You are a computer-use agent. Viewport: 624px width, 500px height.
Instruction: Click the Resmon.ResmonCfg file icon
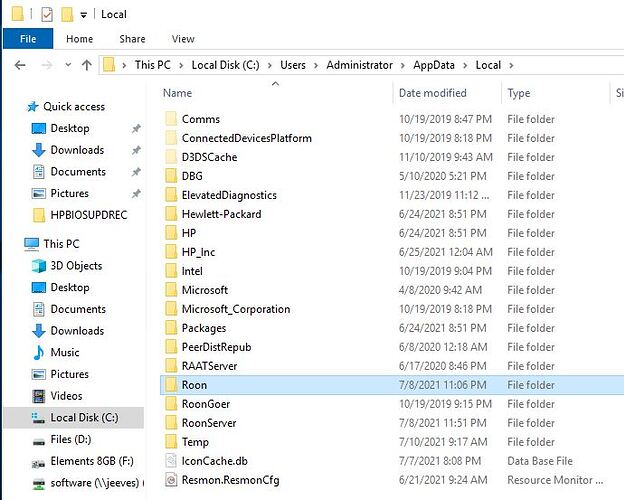coord(171,480)
